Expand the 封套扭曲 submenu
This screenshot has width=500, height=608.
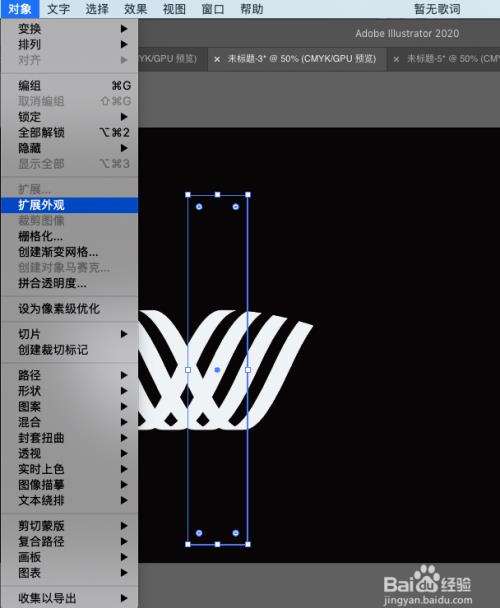(x=69, y=438)
